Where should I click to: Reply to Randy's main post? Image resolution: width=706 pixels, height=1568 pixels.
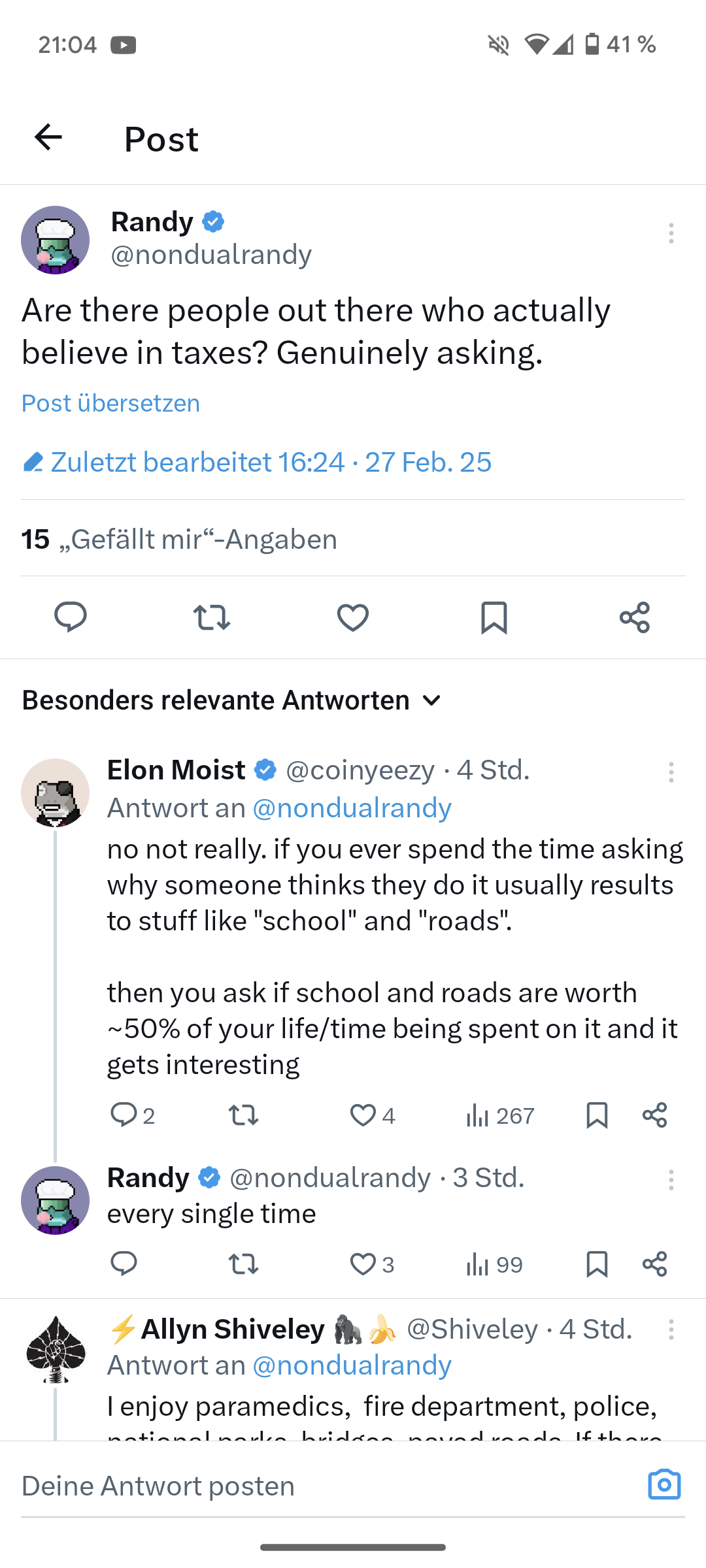point(71,617)
